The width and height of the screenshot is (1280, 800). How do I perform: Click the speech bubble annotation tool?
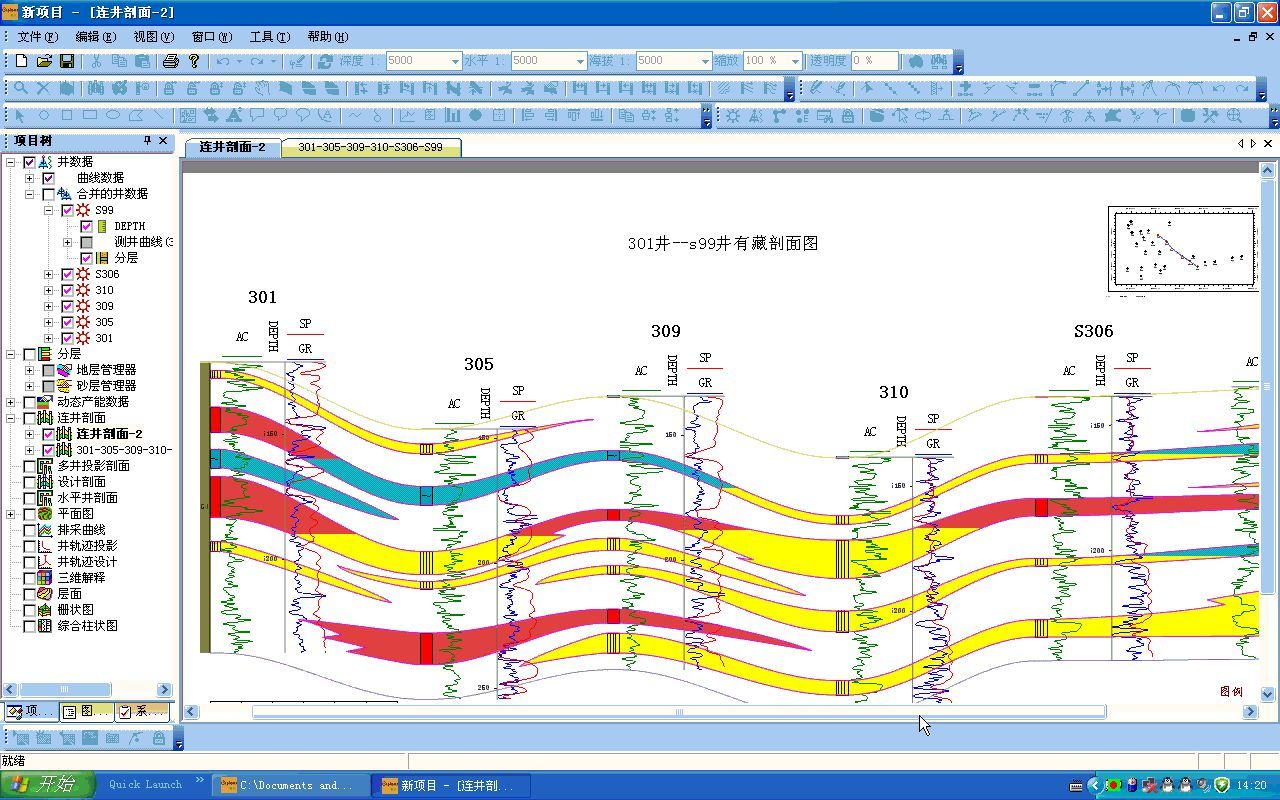[258, 115]
